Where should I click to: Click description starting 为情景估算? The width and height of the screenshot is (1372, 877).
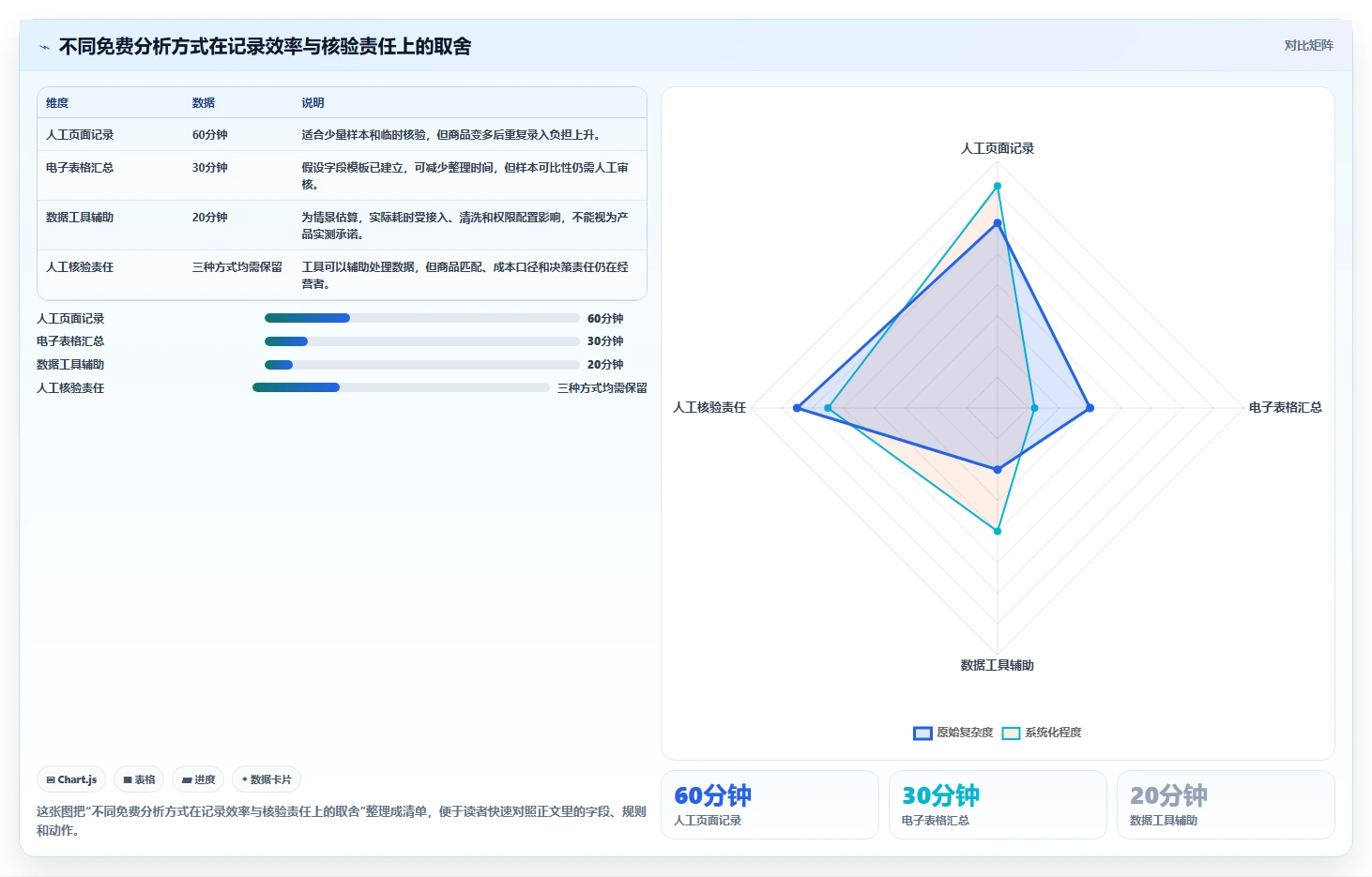(465, 225)
